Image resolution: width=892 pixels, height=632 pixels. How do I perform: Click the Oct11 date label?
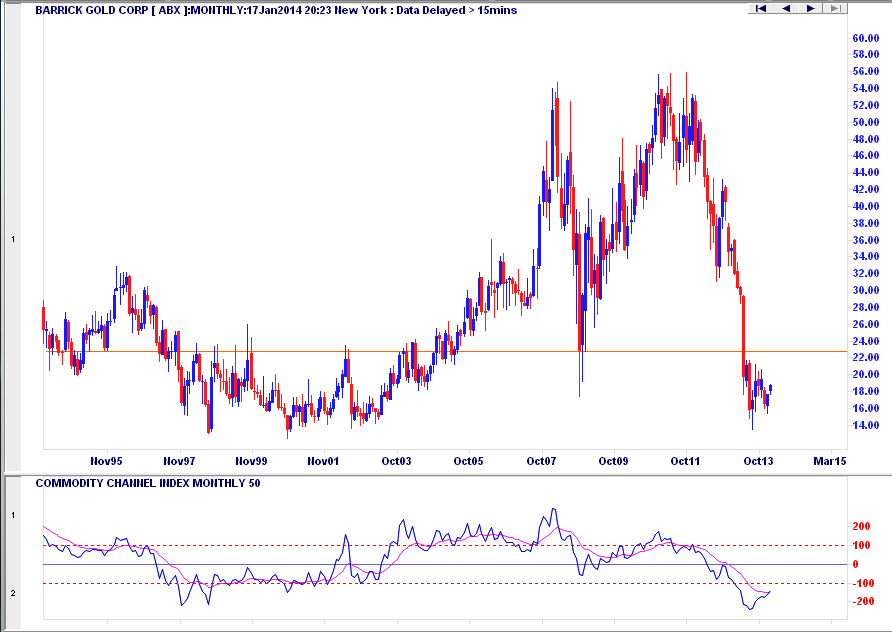tap(685, 461)
